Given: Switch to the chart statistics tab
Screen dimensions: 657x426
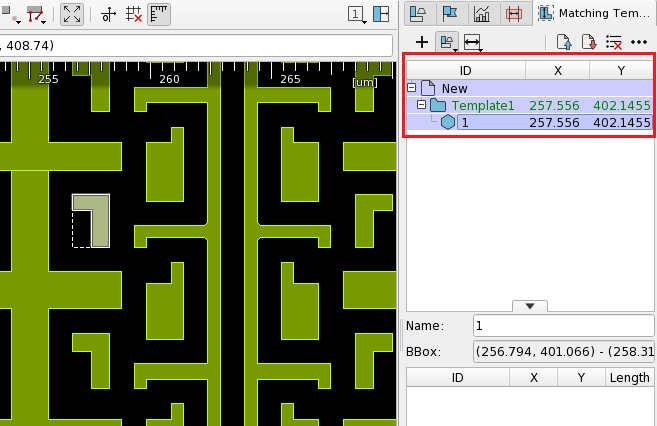Looking at the screenshot, I should pyautogui.click(x=482, y=14).
